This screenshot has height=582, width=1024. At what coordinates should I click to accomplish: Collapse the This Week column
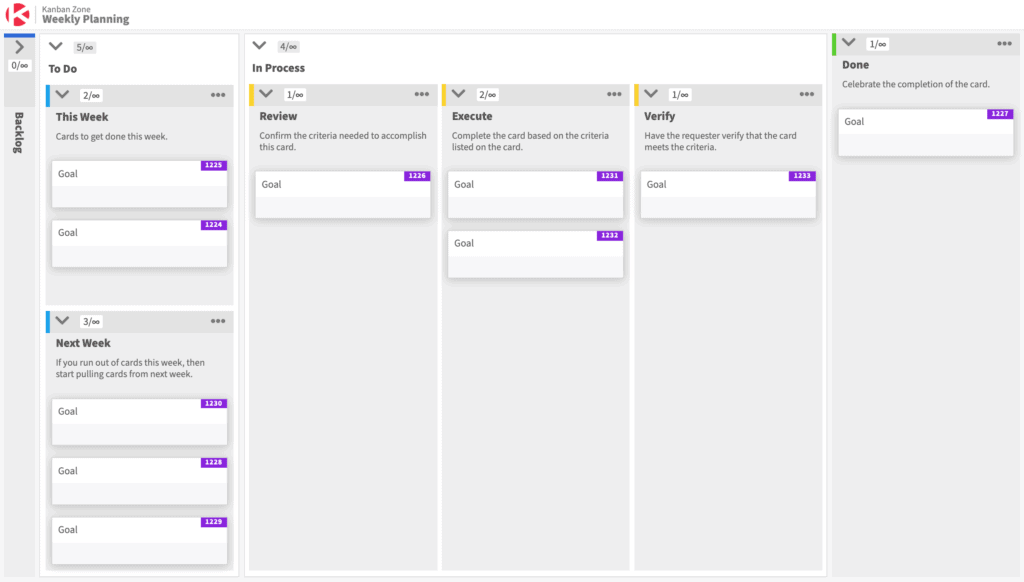(x=62, y=95)
